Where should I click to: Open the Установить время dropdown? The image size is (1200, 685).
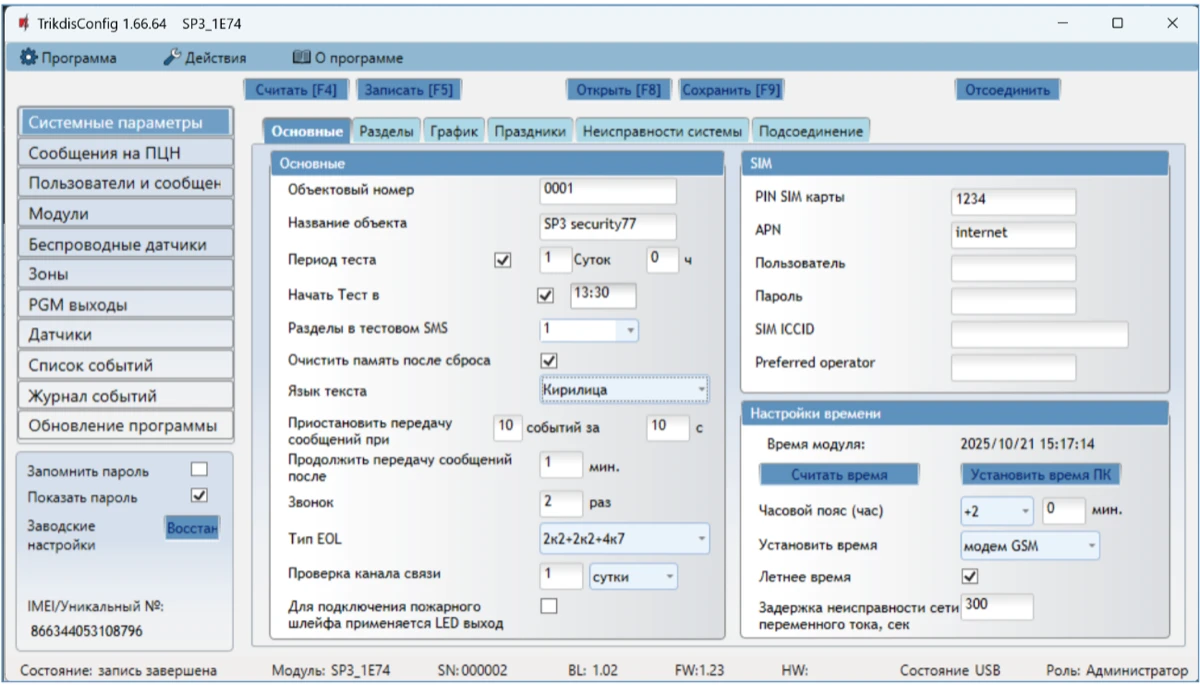(x=1029, y=546)
